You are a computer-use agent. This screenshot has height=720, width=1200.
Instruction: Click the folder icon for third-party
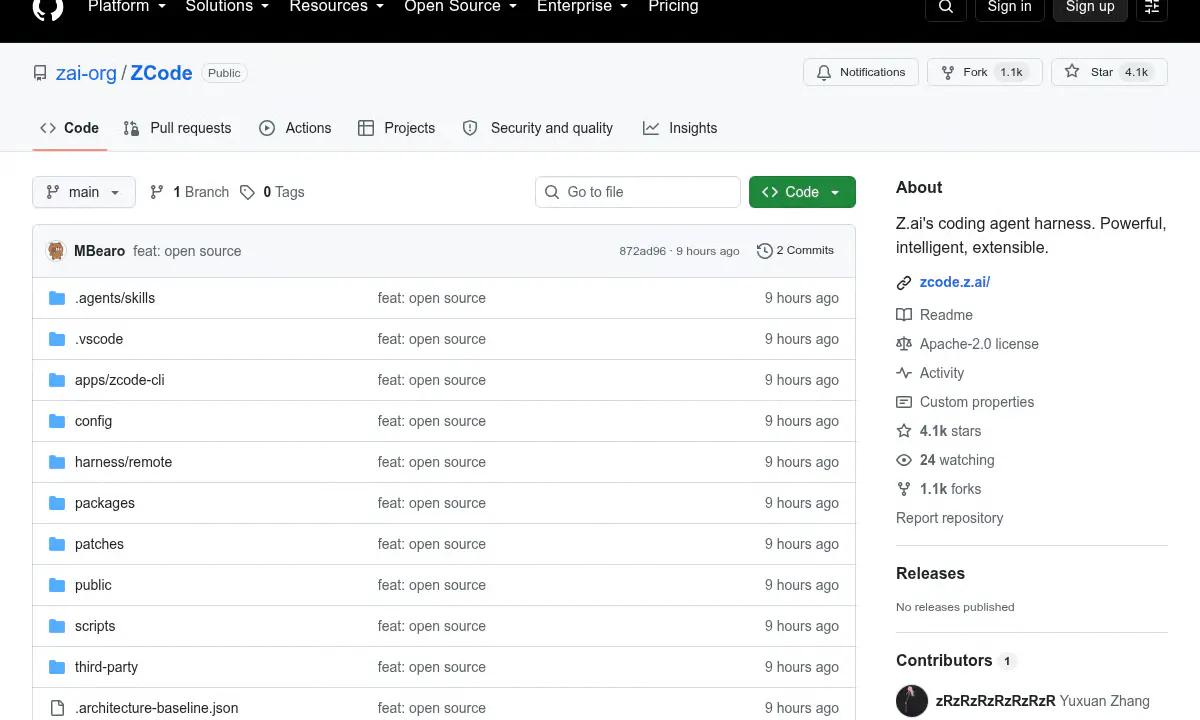click(57, 667)
